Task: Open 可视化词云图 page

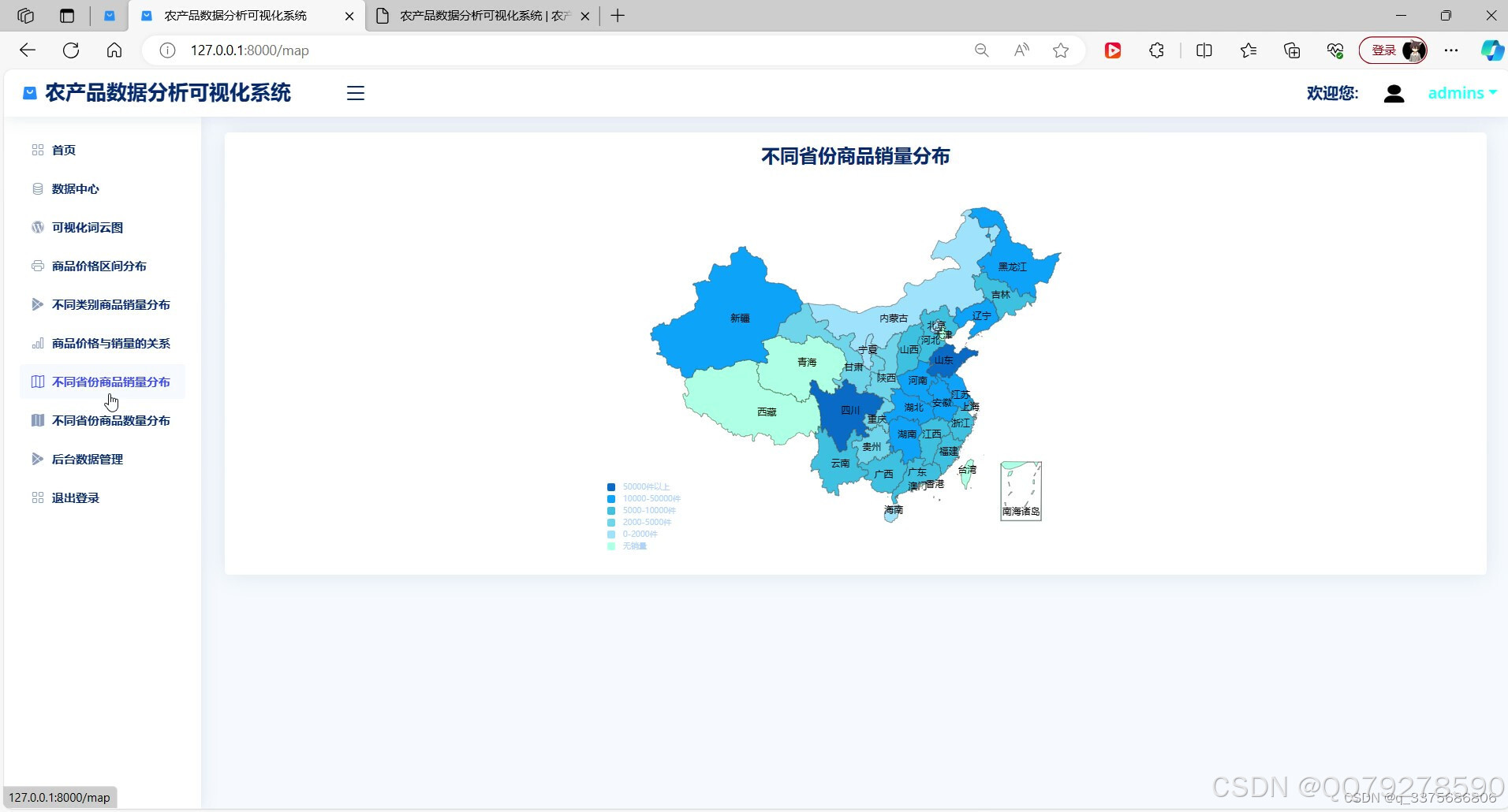Action: point(88,227)
